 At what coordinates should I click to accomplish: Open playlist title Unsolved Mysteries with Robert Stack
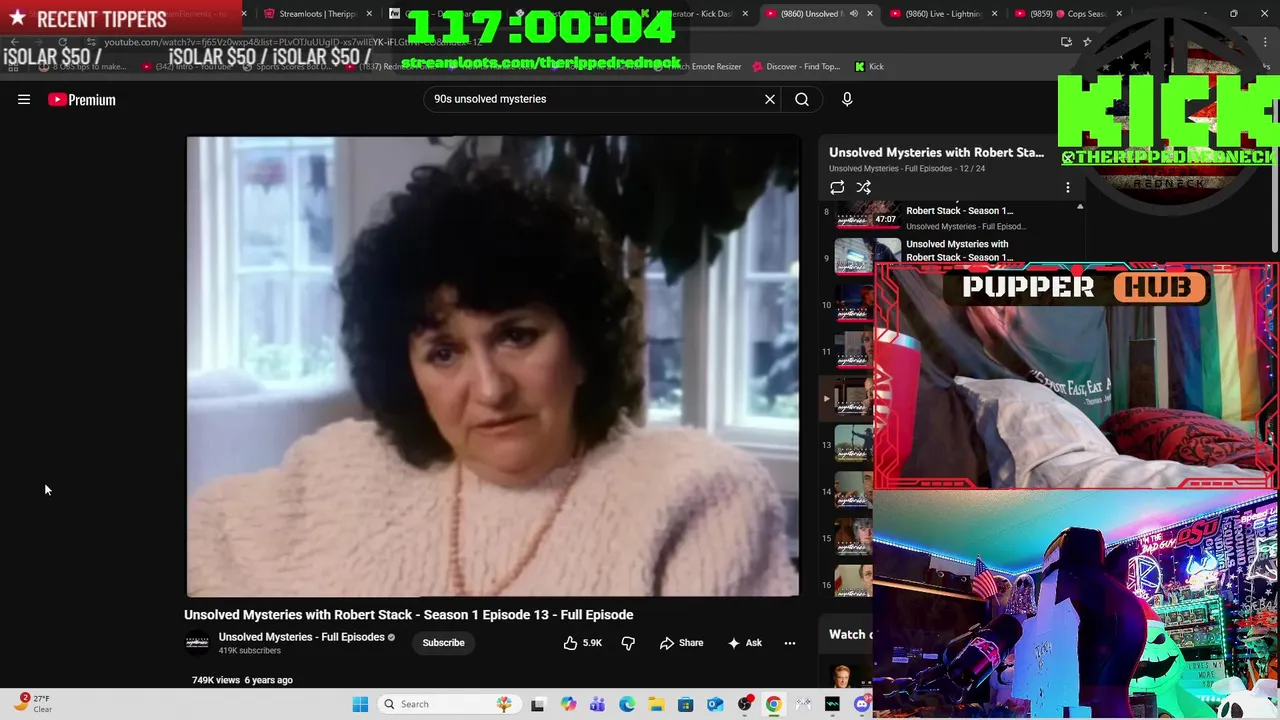pos(936,152)
